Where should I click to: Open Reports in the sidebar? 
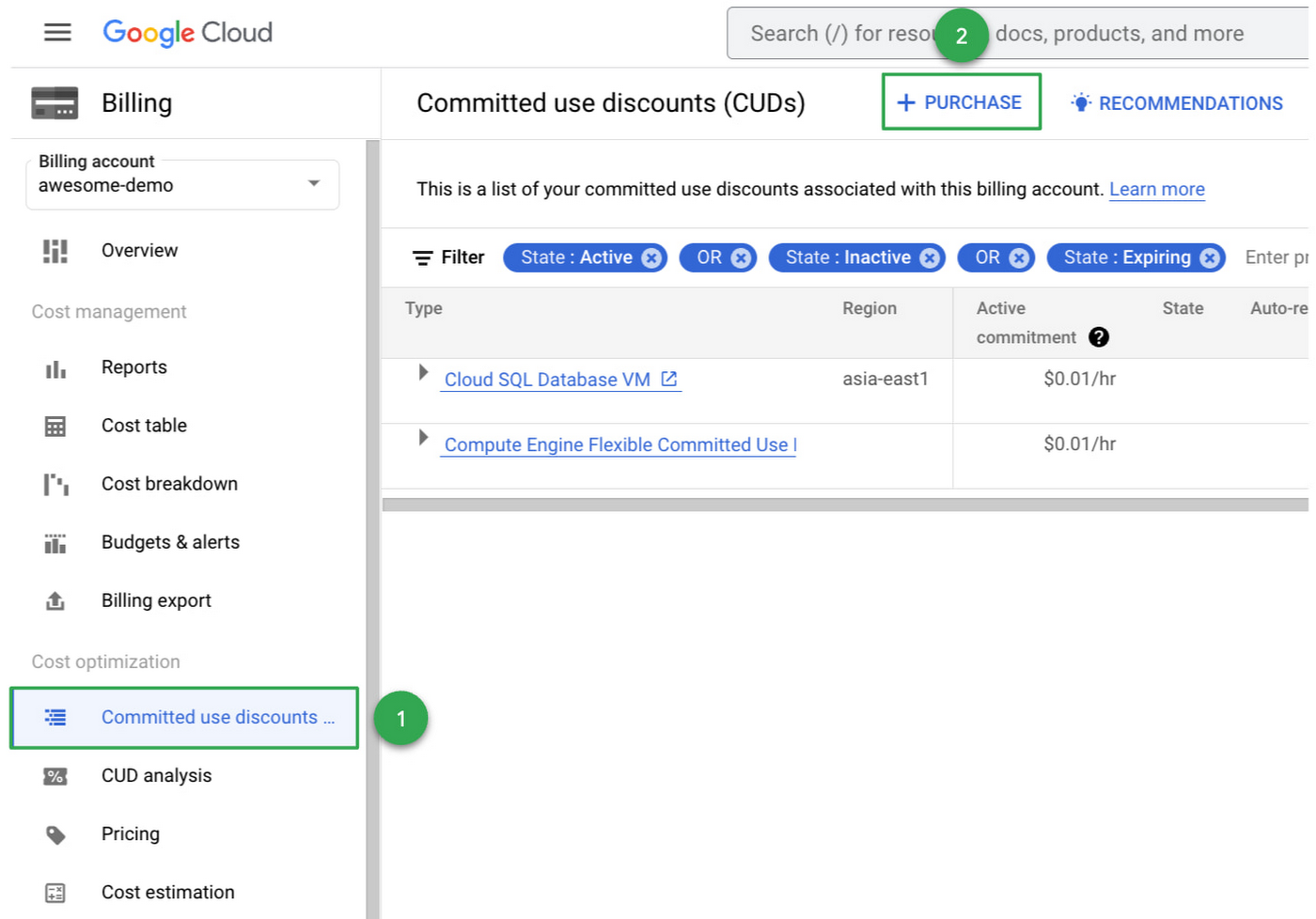coord(134,367)
